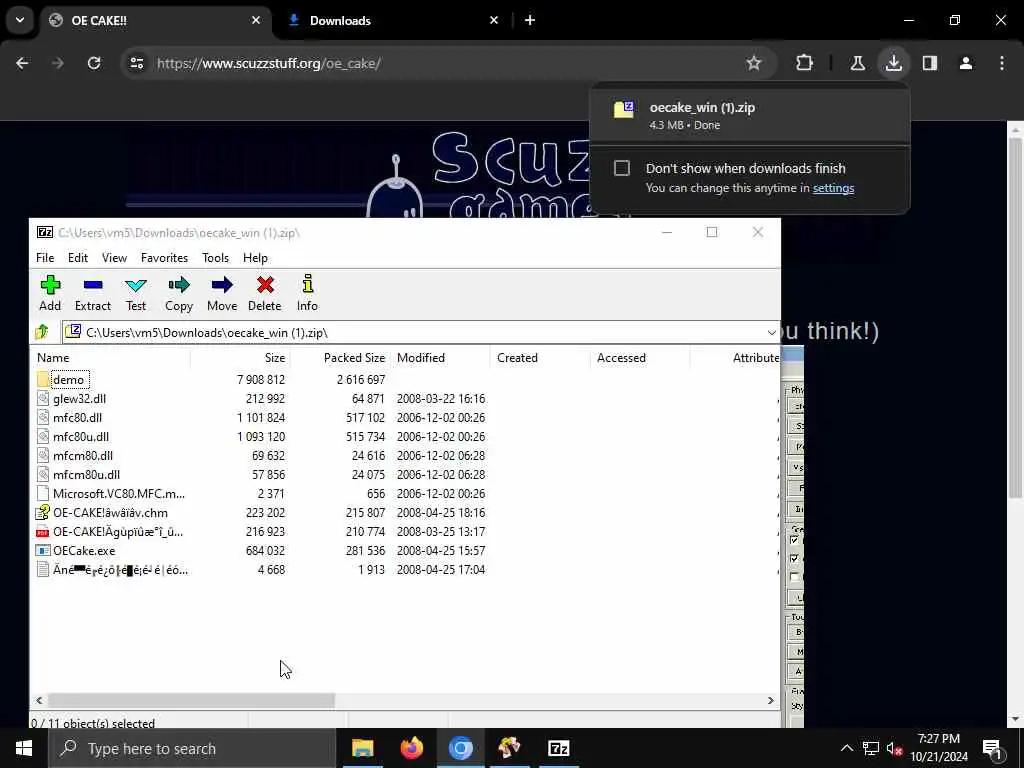The image size is (1024, 768).
Task: Open the Tools menu
Action: [216, 258]
